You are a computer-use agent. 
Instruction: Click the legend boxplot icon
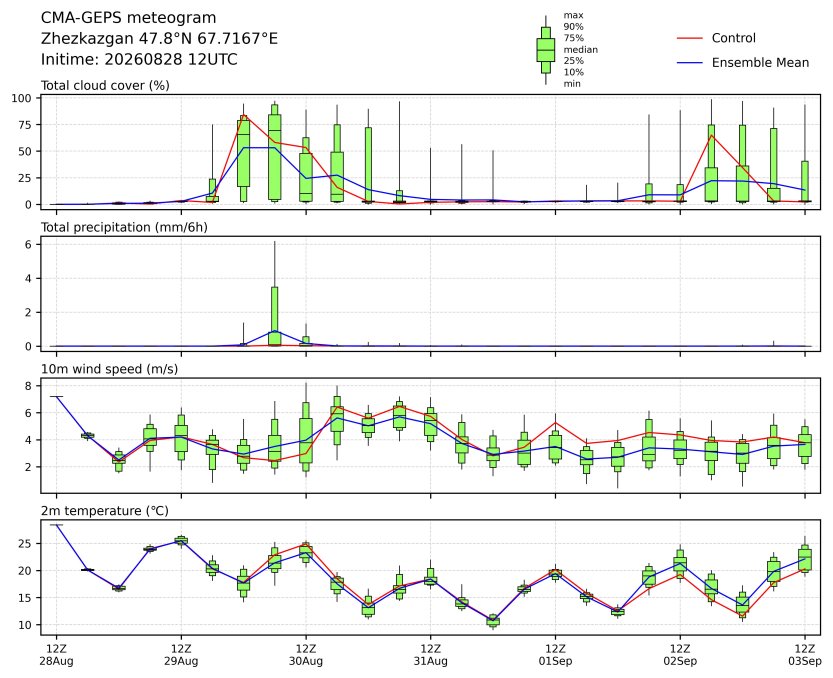click(x=546, y=50)
